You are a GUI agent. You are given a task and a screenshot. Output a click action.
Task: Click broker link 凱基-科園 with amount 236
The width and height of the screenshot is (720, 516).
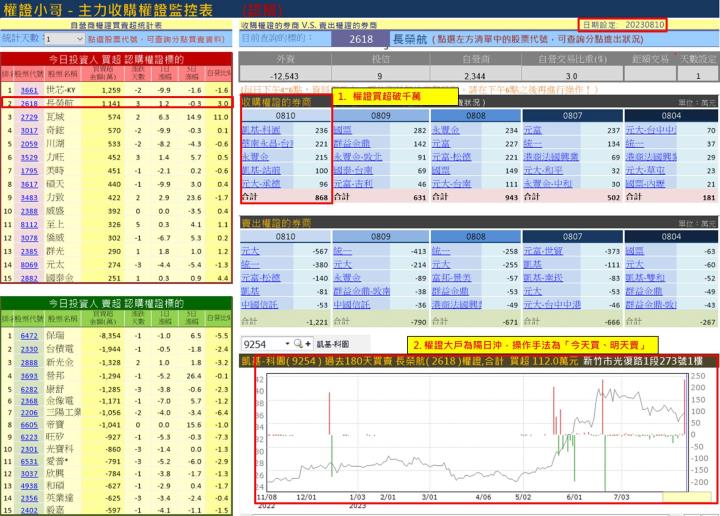tap(261, 130)
